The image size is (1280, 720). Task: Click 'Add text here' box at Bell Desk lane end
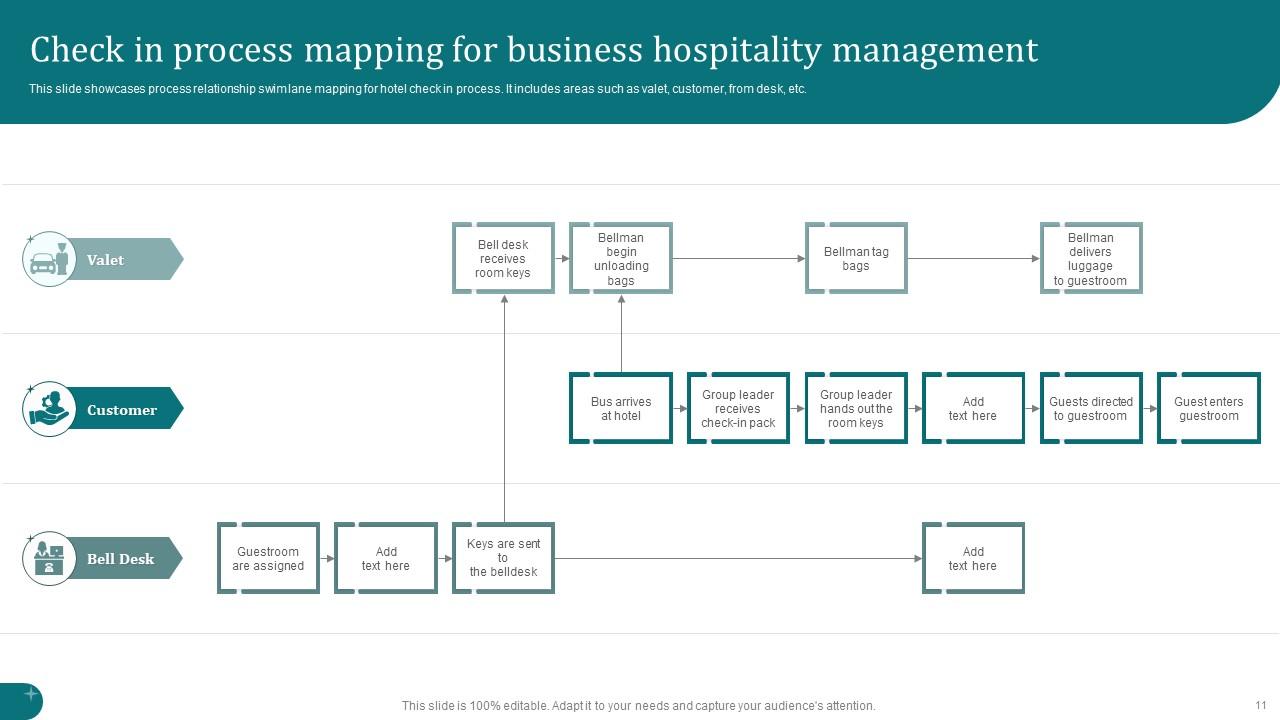click(x=973, y=558)
